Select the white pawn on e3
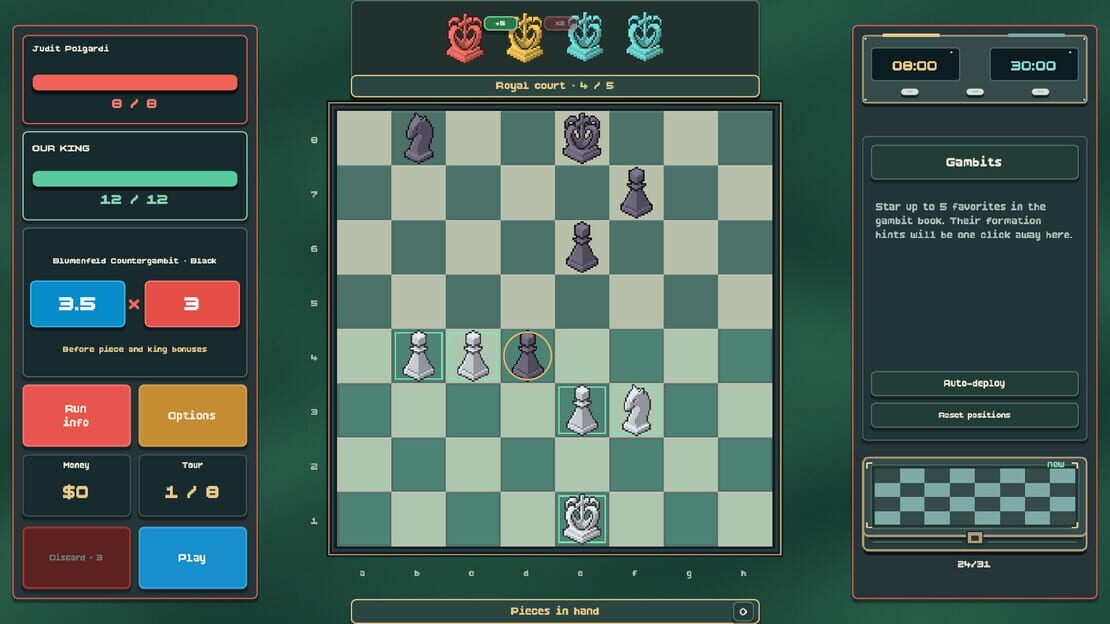1110x624 pixels. (582, 410)
